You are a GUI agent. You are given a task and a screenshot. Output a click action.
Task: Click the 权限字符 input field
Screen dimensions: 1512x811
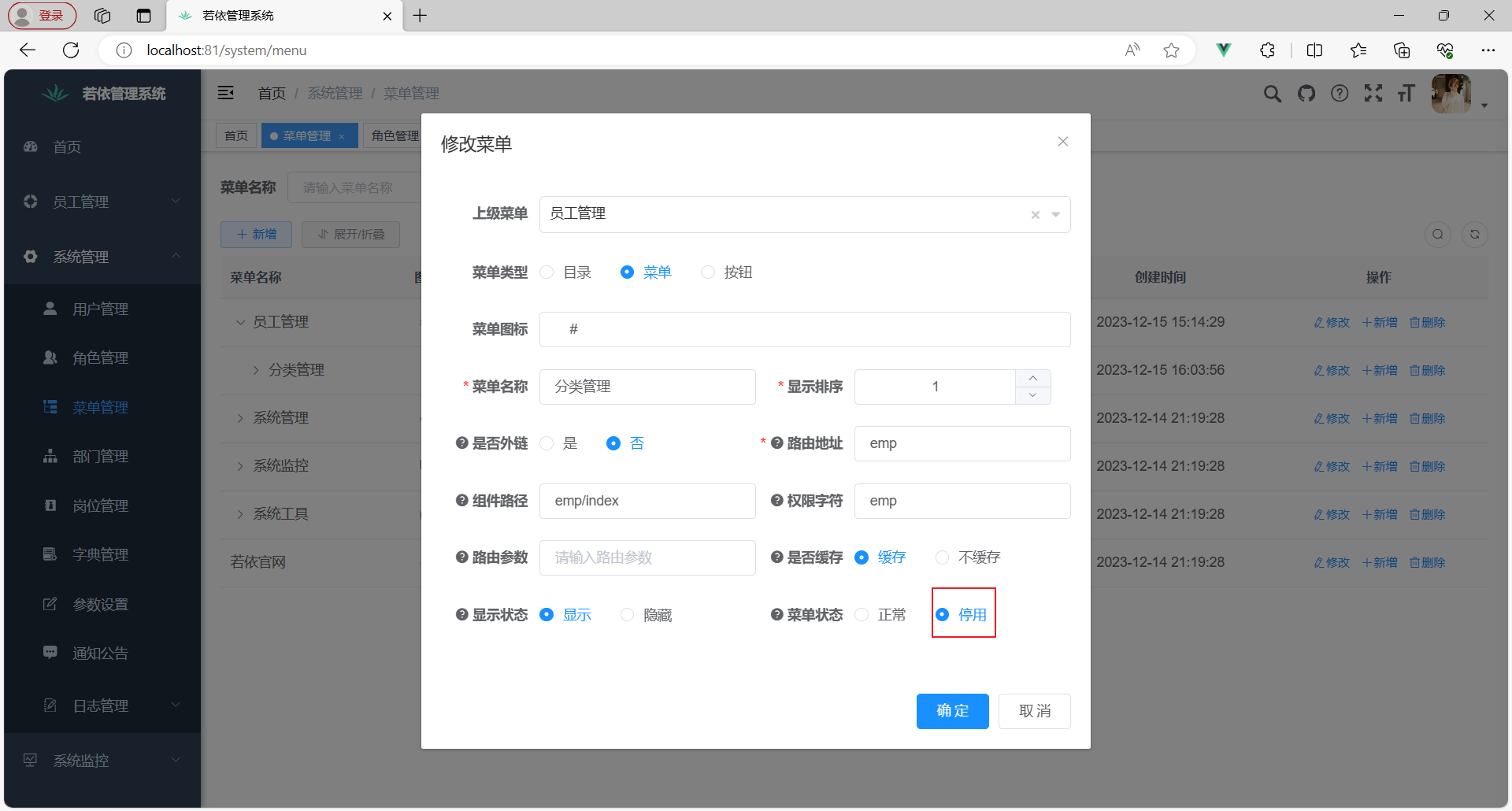[962, 501]
